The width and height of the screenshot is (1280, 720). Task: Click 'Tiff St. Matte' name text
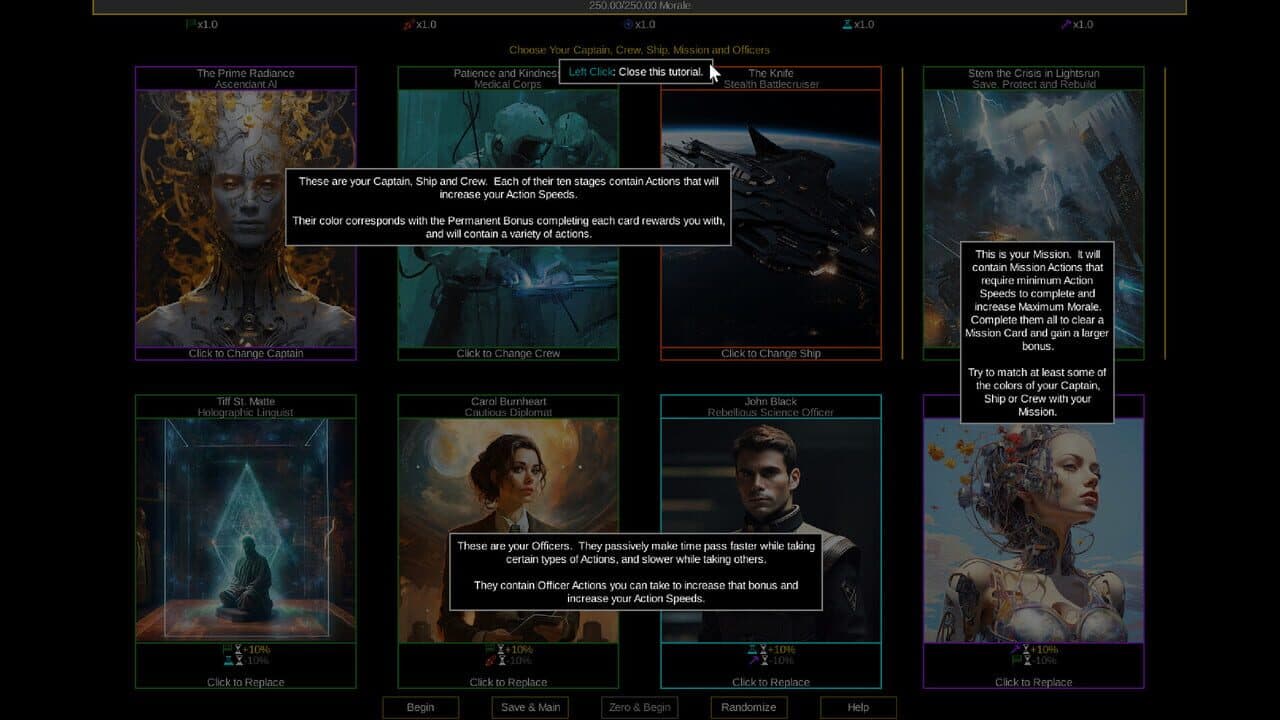[x=246, y=401]
